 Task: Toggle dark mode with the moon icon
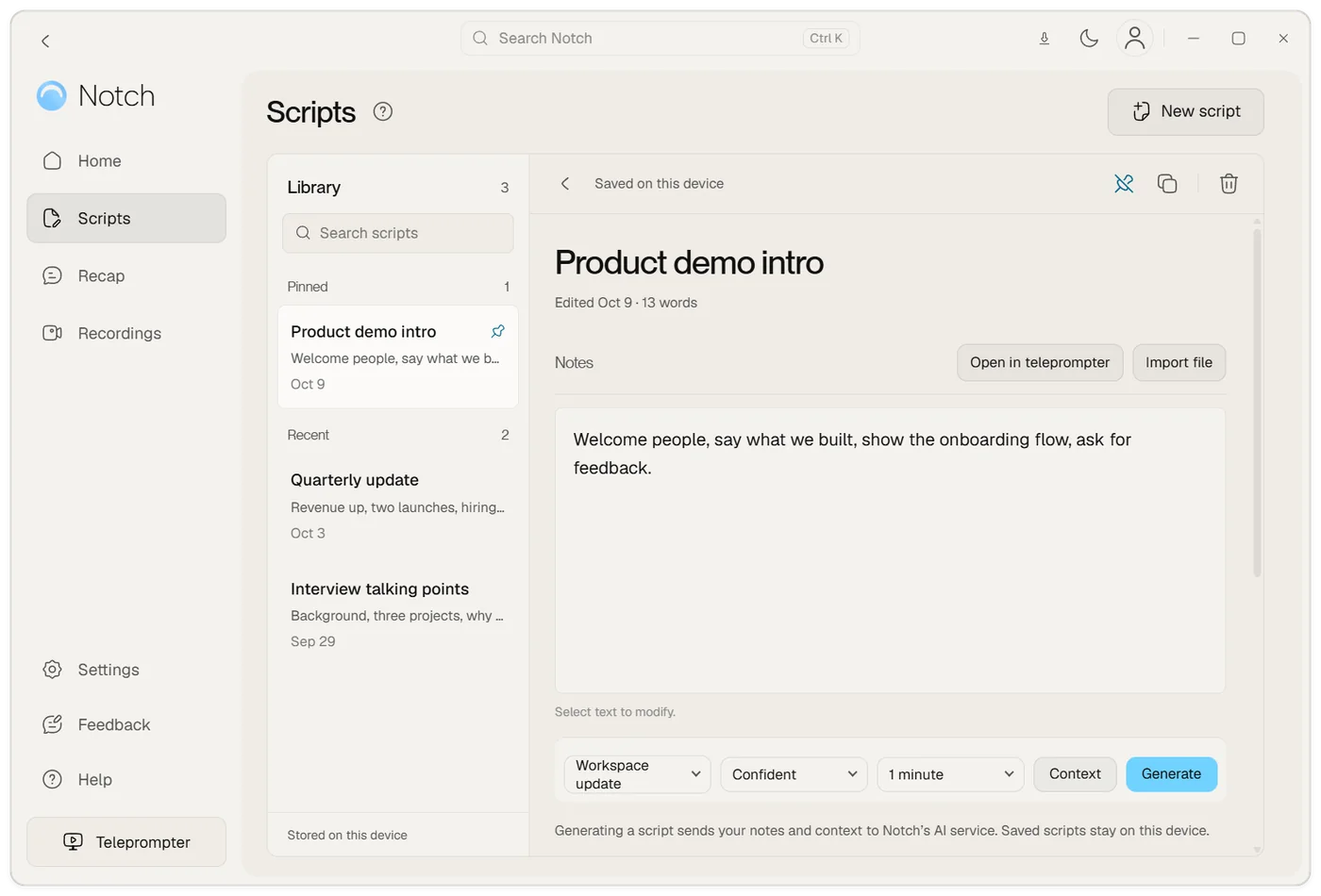(1089, 39)
